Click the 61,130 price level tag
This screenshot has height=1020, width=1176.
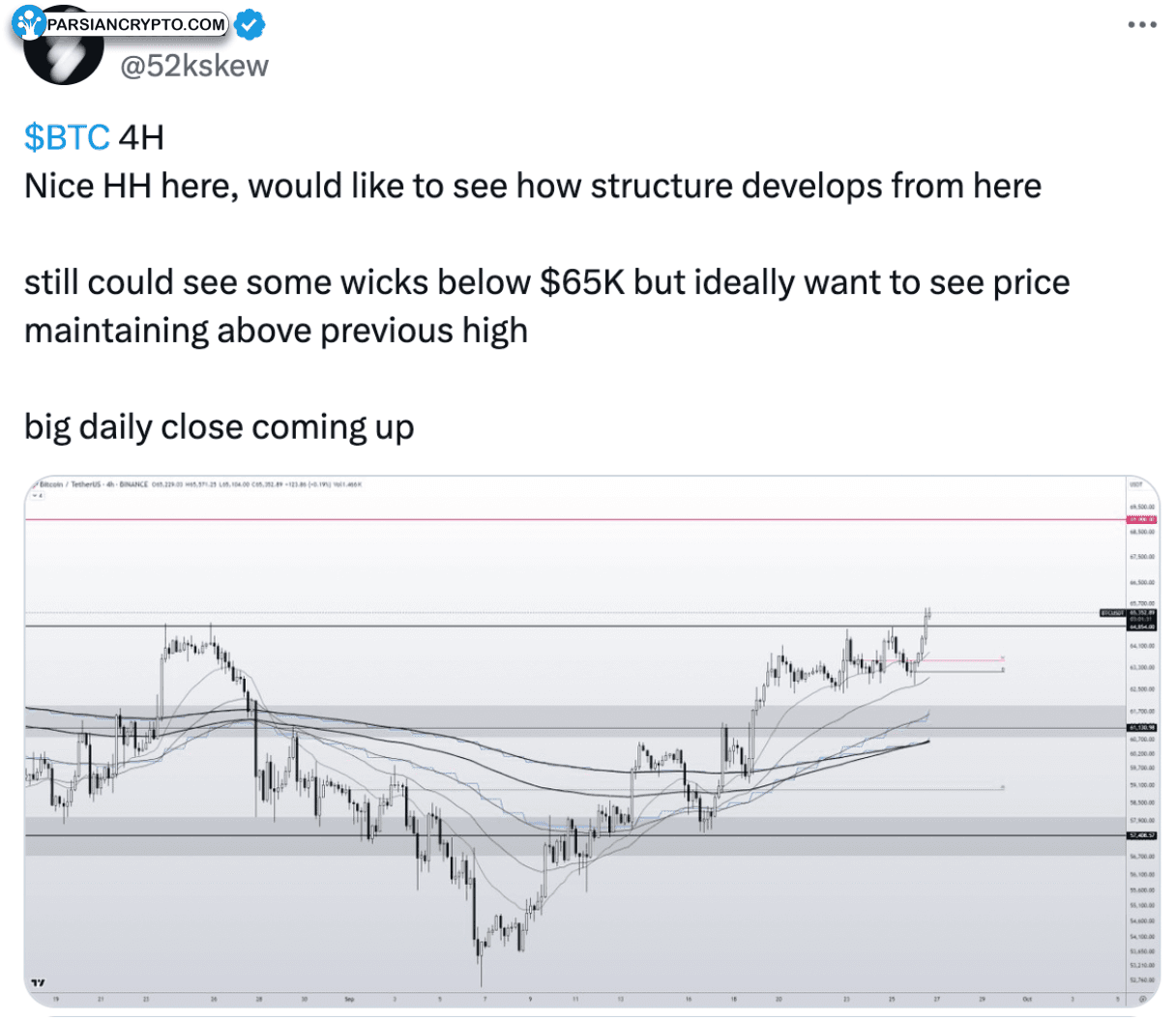click(x=1142, y=728)
